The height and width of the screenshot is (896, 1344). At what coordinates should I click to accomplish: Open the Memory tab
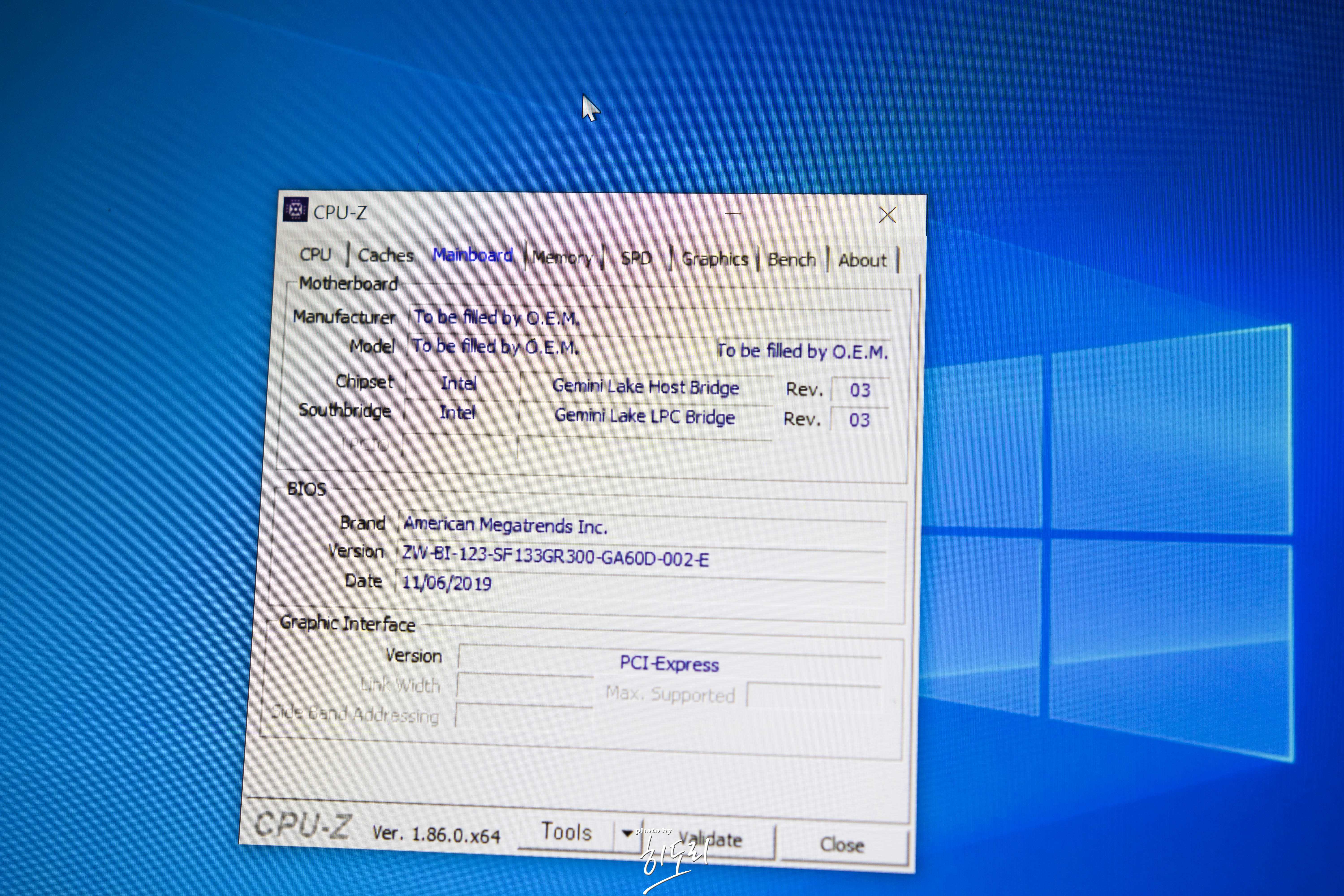562,258
